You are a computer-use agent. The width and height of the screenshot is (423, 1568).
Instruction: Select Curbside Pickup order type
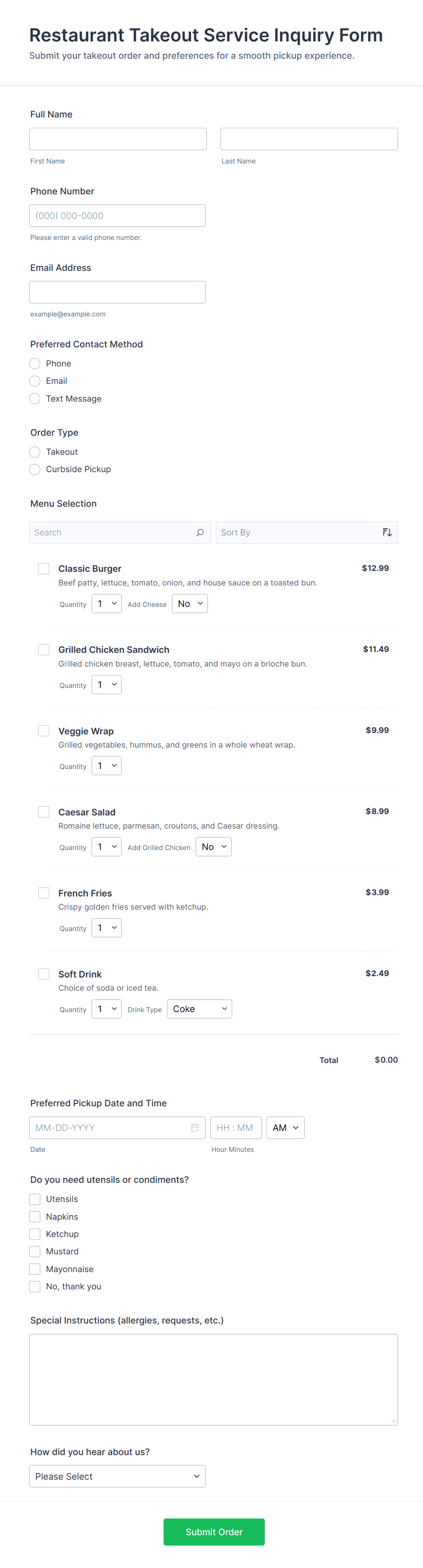point(35,469)
